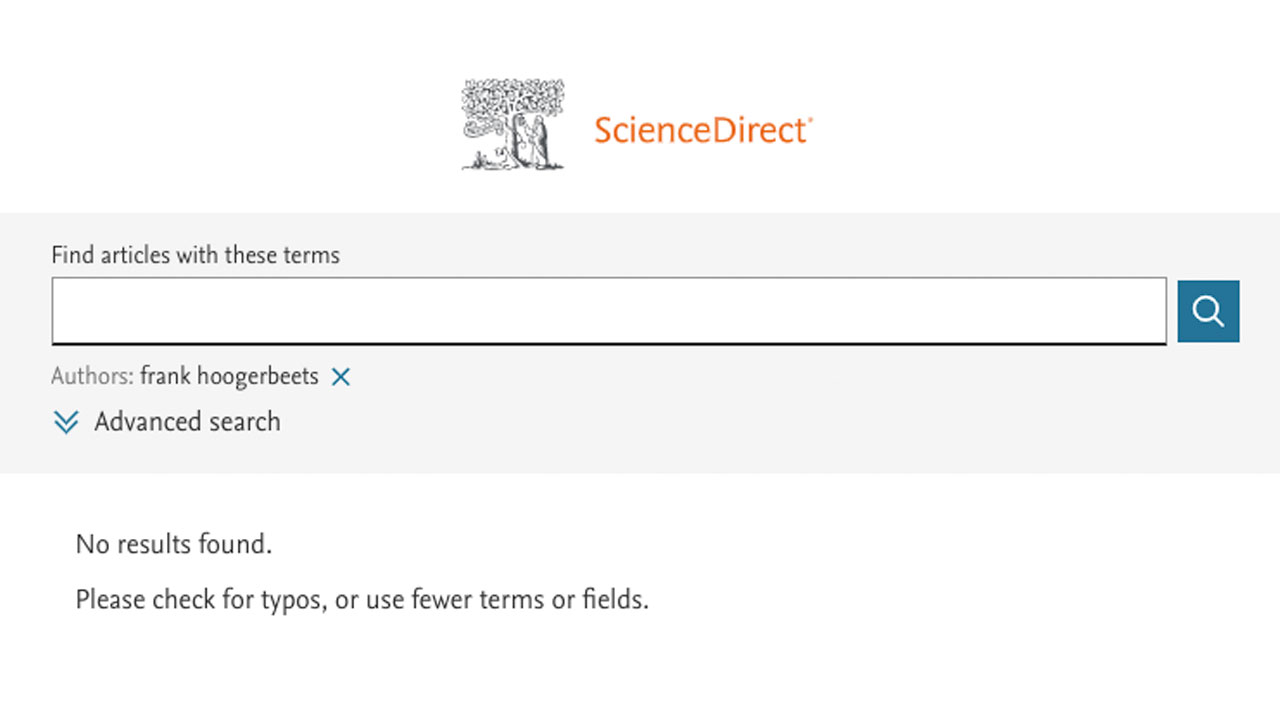Click the word "ScienceDirect" in orange
Screen dimensions: 1280x720
point(700,130)
